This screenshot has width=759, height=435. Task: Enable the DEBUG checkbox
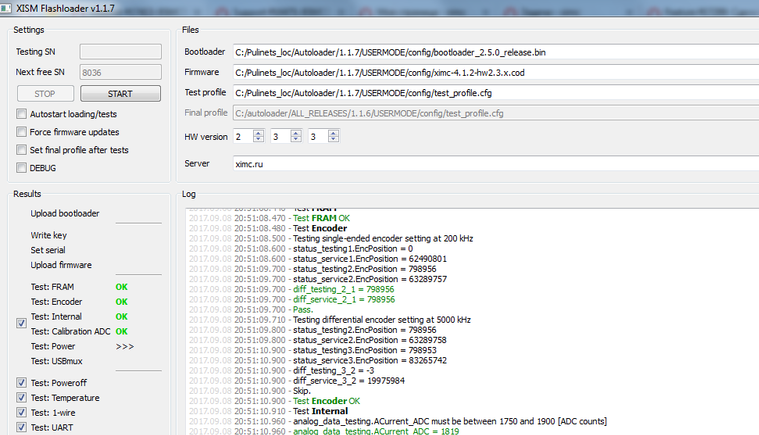tap(21, 167)
